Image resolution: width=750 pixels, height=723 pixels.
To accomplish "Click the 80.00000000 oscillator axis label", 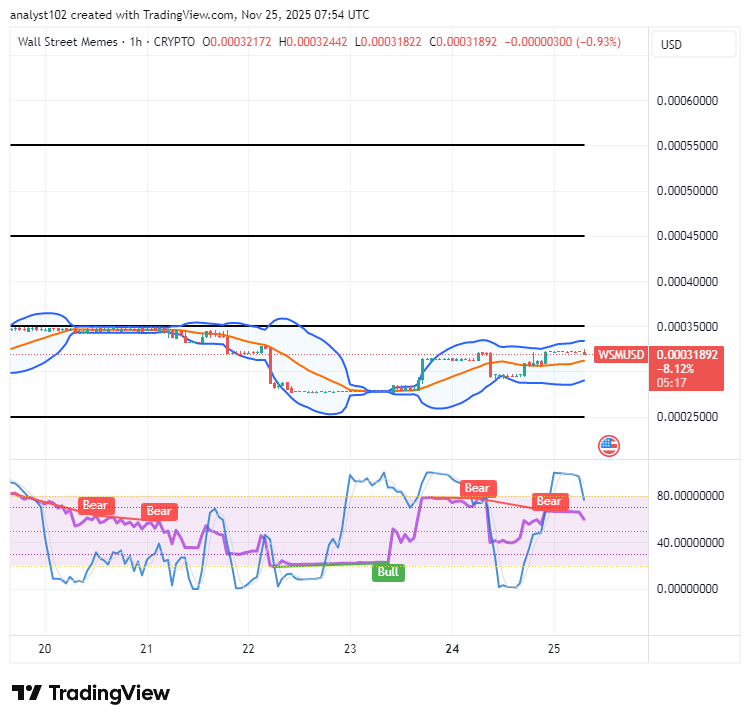I will coord(690,496).
